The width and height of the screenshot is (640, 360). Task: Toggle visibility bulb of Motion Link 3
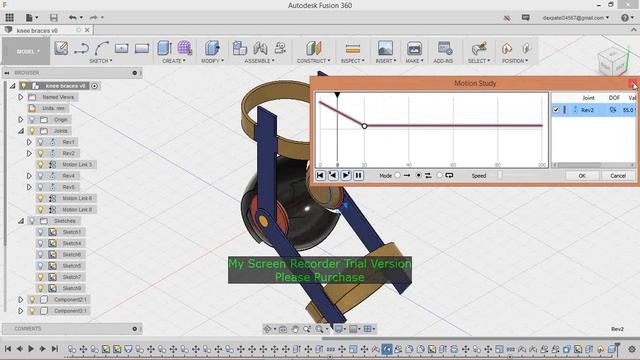click(40, 164)
